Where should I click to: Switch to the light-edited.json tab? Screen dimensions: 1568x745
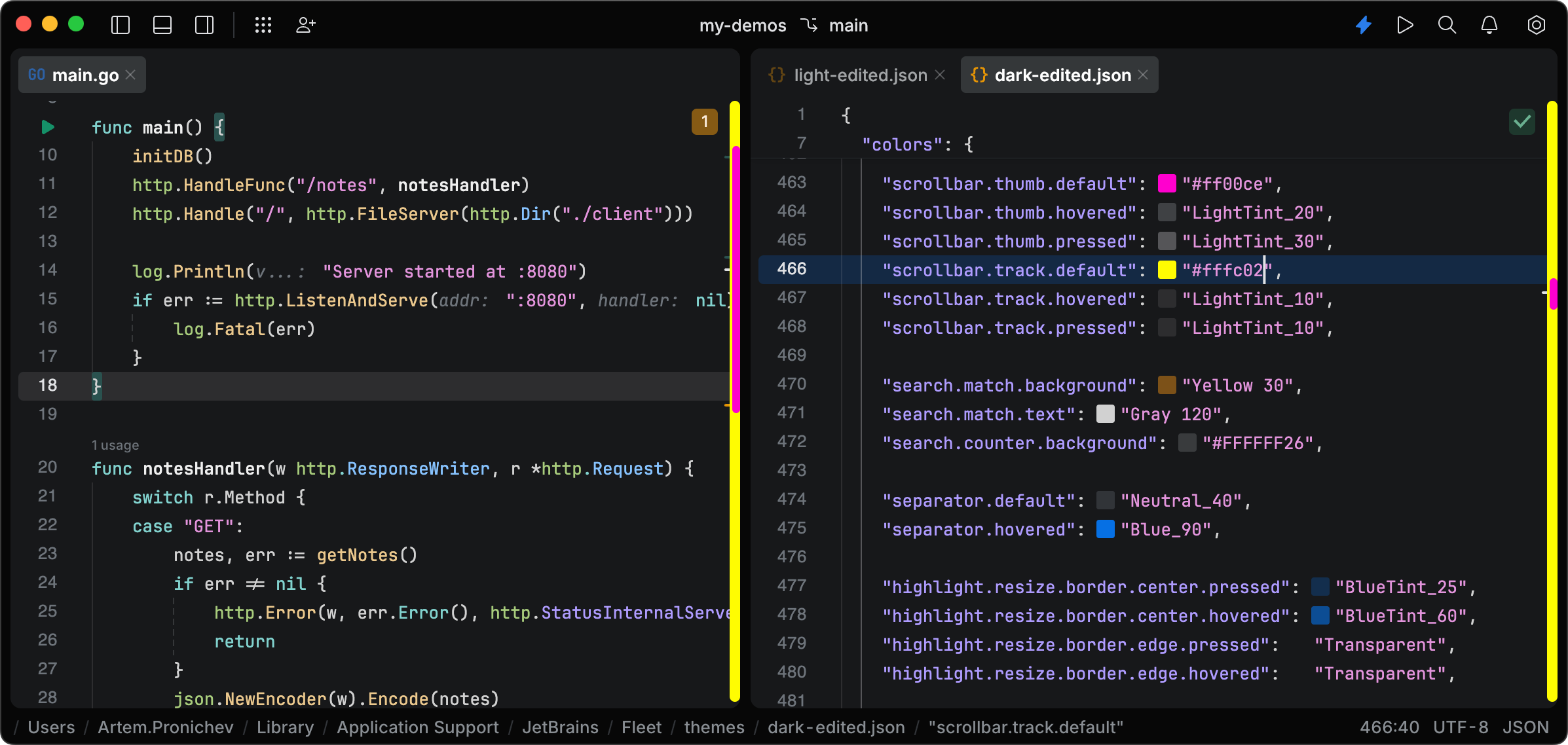(x=860, y=75)
